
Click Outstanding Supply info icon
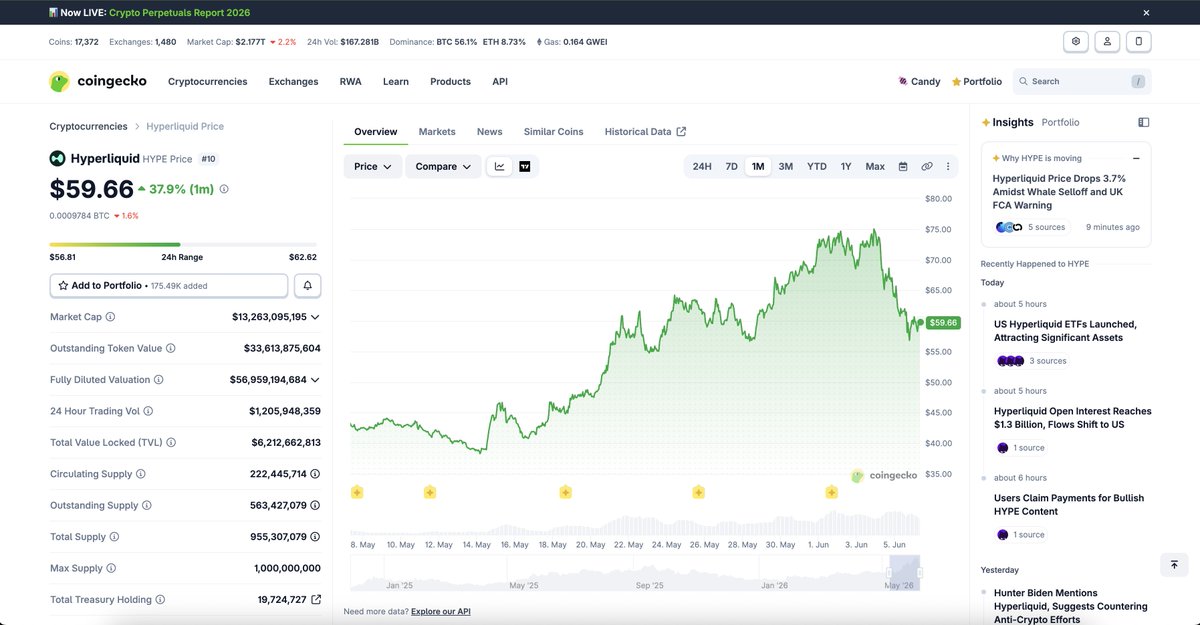click(147, 505)
